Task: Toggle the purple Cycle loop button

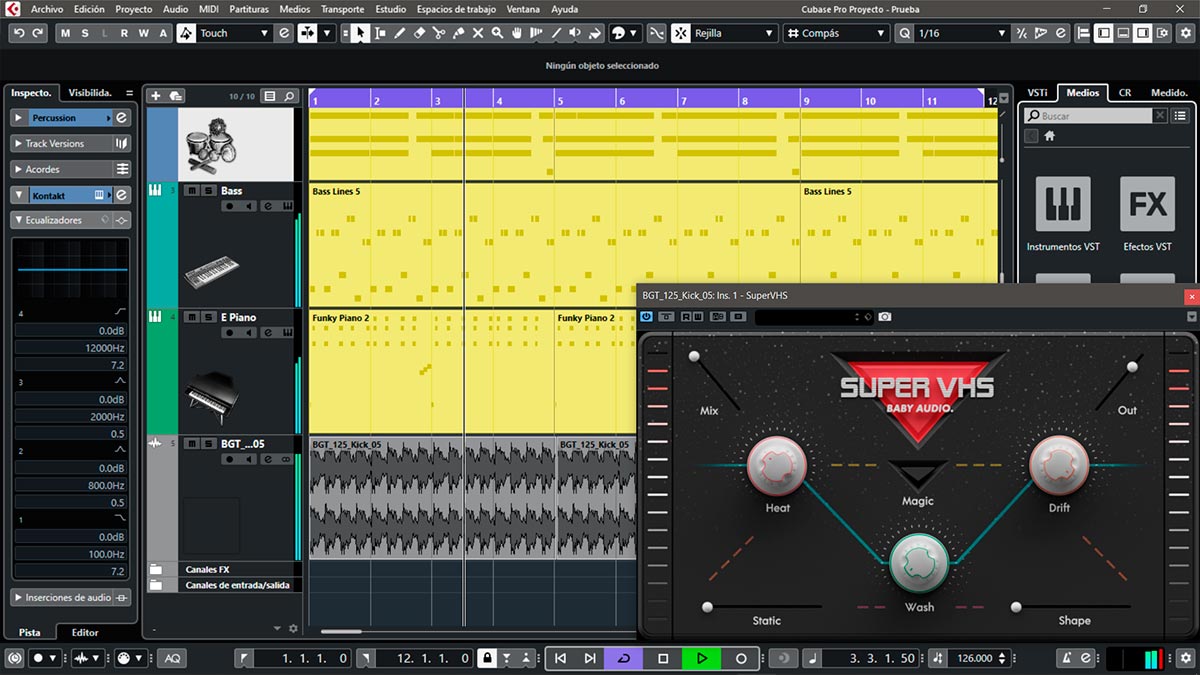Action: click(624, 658)
